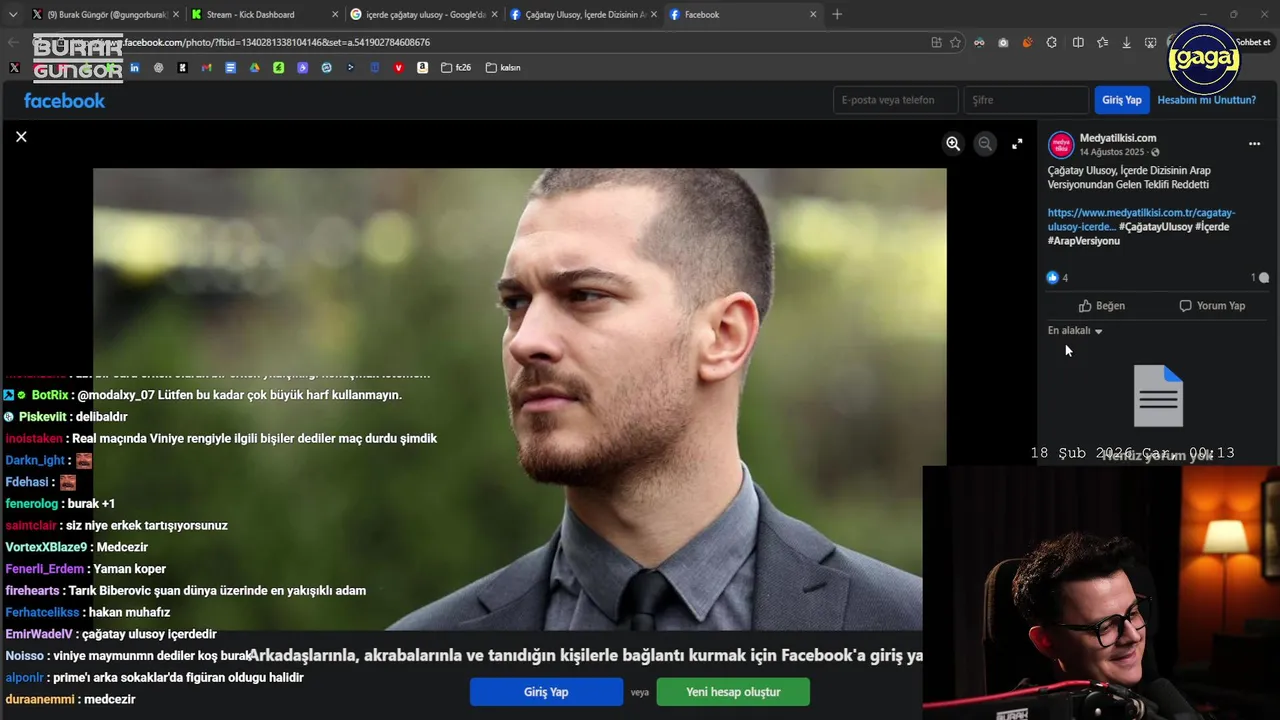
Task: View the like reactions count
Action: tap(1058, 278)
